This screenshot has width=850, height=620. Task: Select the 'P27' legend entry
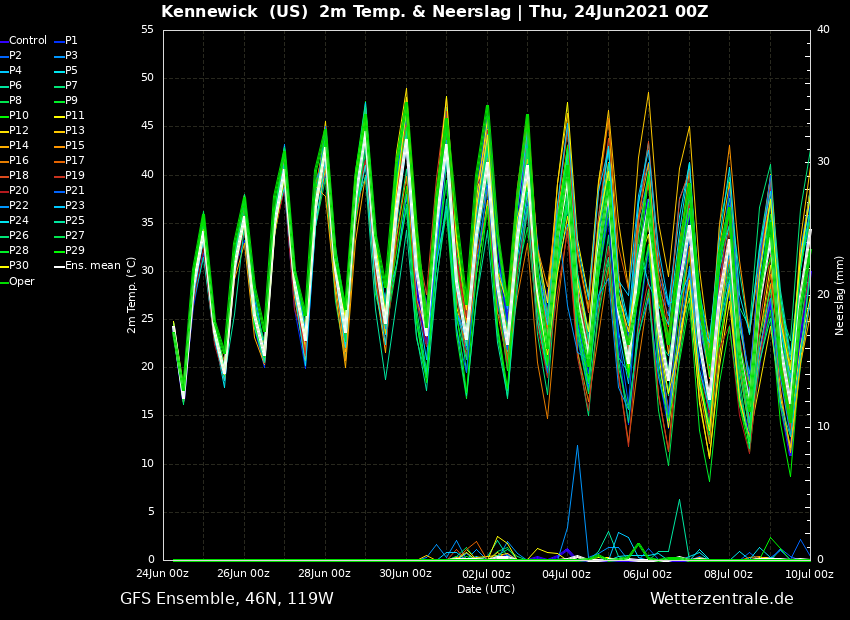[x=70, y=235]
